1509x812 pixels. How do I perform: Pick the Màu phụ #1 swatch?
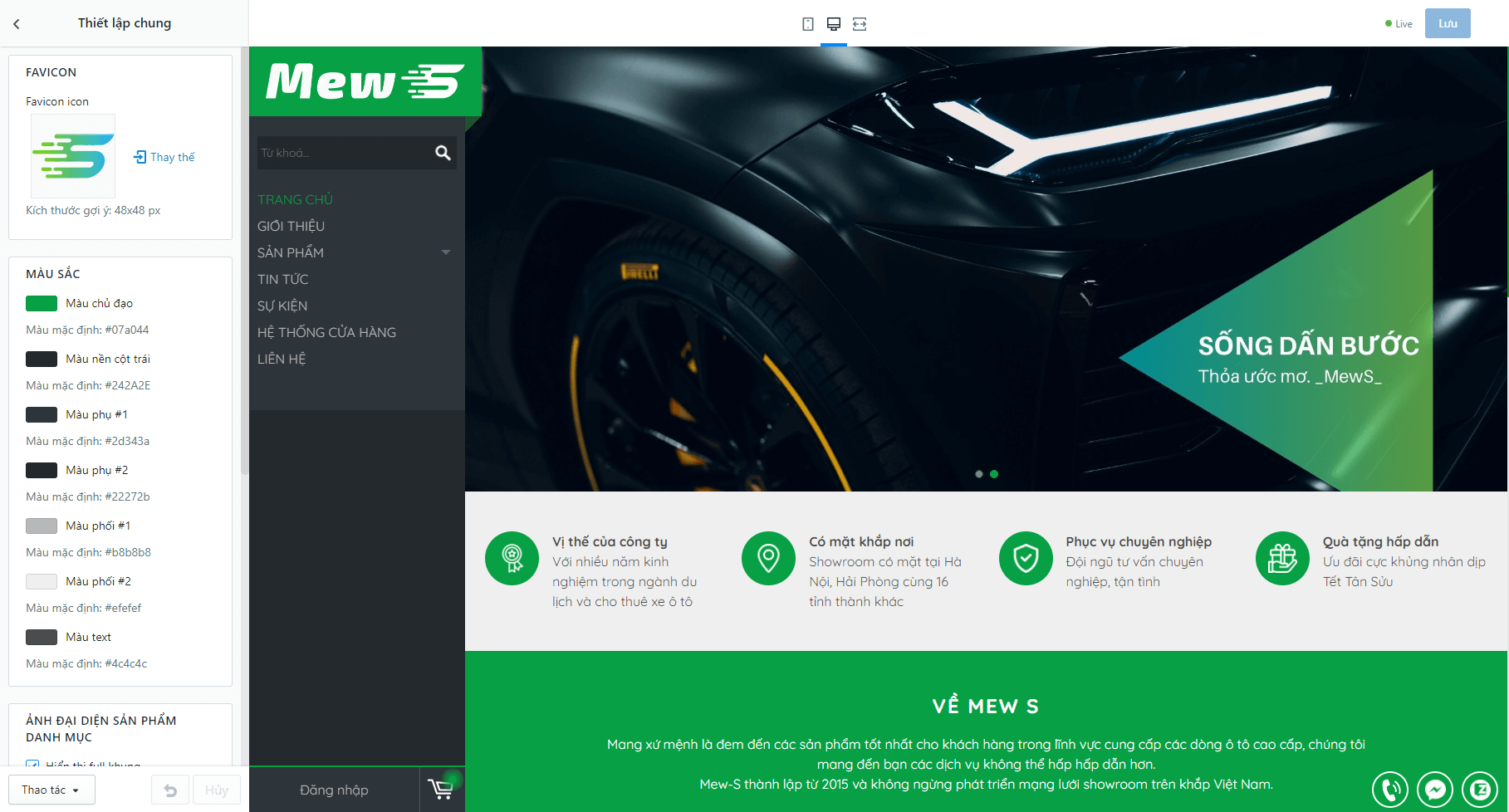click(x=42, y=414)
